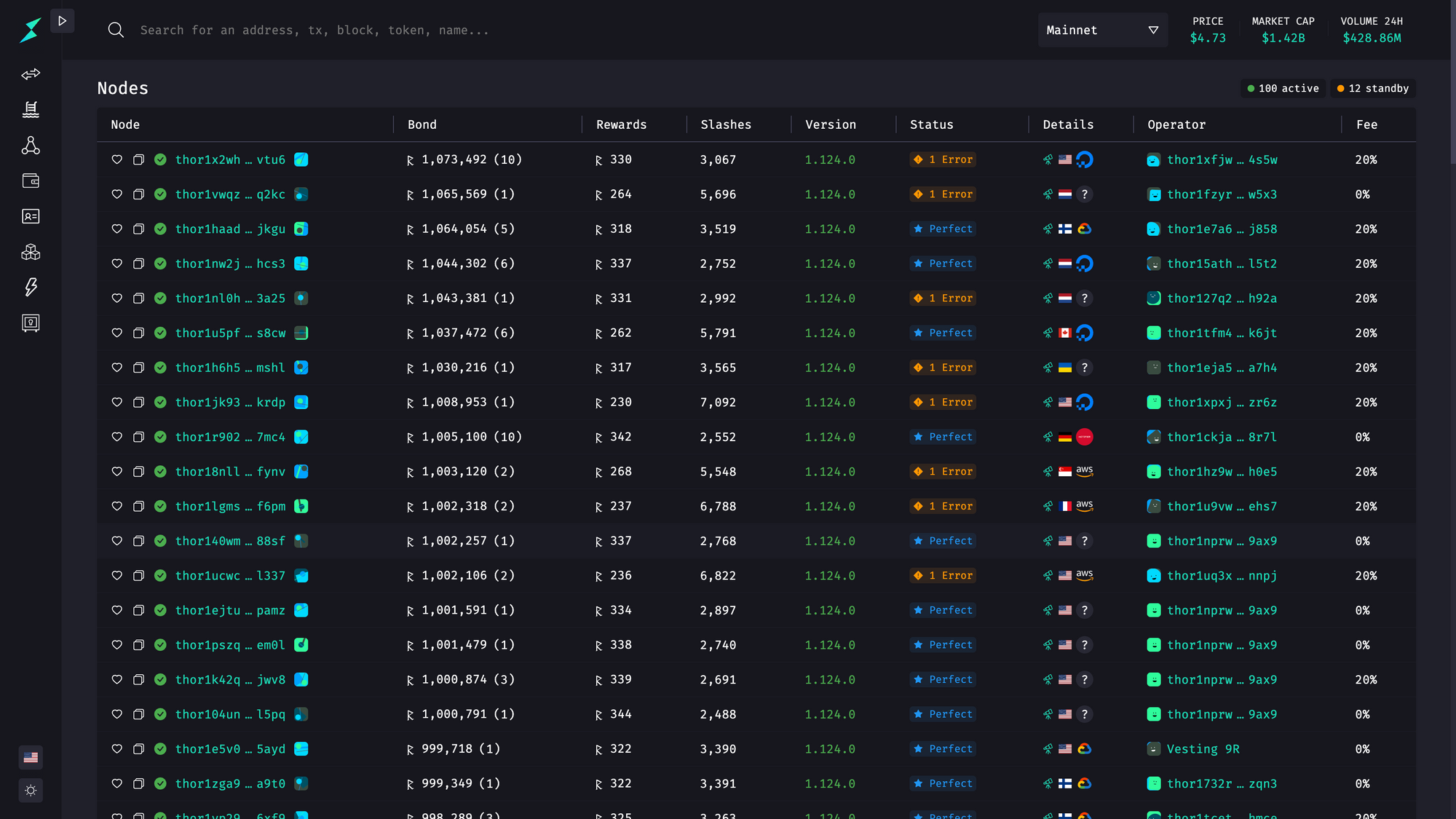Click DigitalOcean provider icon for thor1x2wh … vtu6
The image size is (1456, 819).
point(1084,159)
